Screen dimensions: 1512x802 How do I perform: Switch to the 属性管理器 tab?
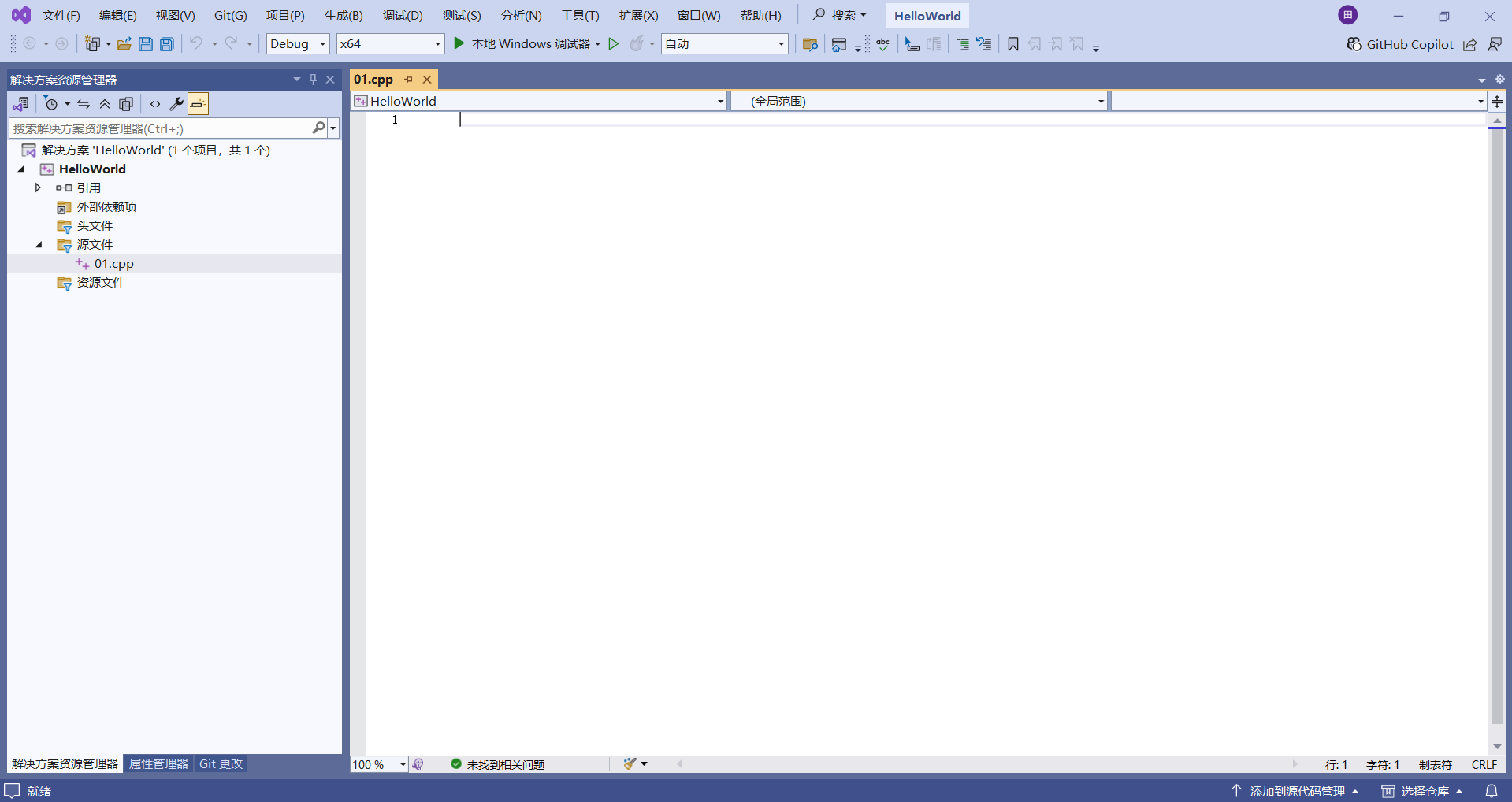point(158,763)
